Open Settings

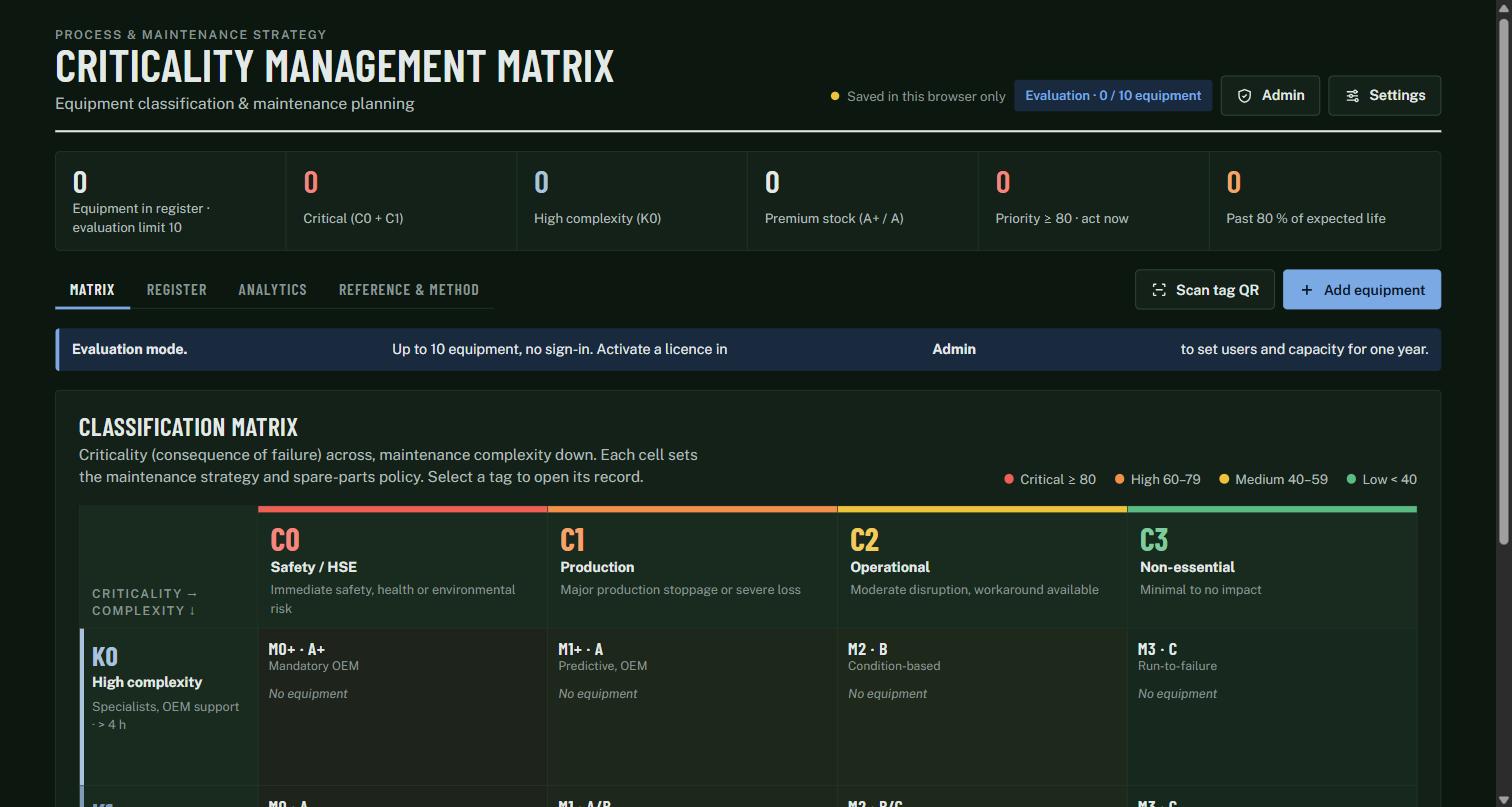[1384, 96]
